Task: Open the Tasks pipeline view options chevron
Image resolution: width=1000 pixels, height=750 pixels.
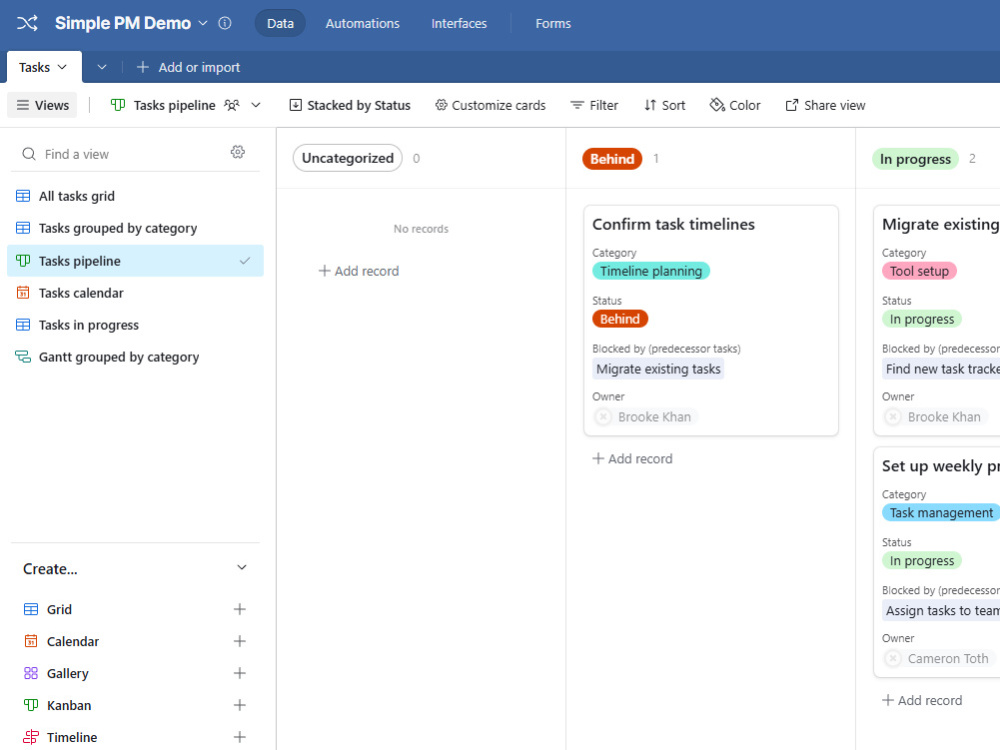Action: pyautogui.click(x=256, y=105)
